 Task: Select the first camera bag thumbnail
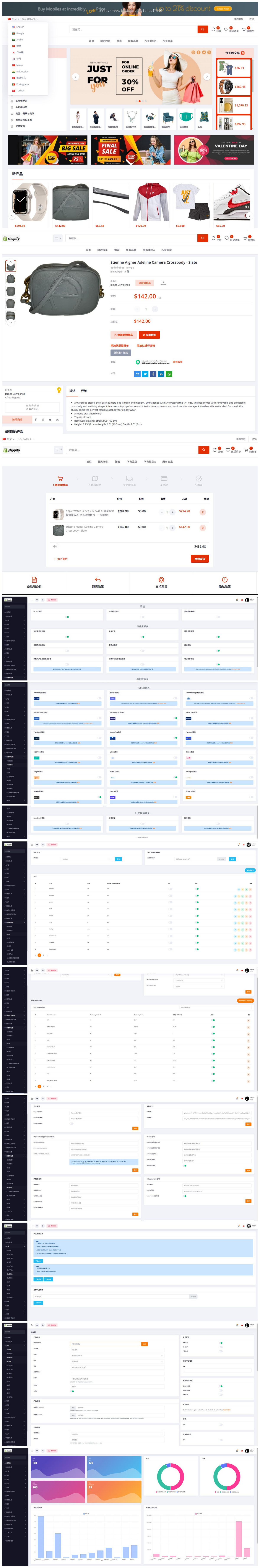(10, 266)
